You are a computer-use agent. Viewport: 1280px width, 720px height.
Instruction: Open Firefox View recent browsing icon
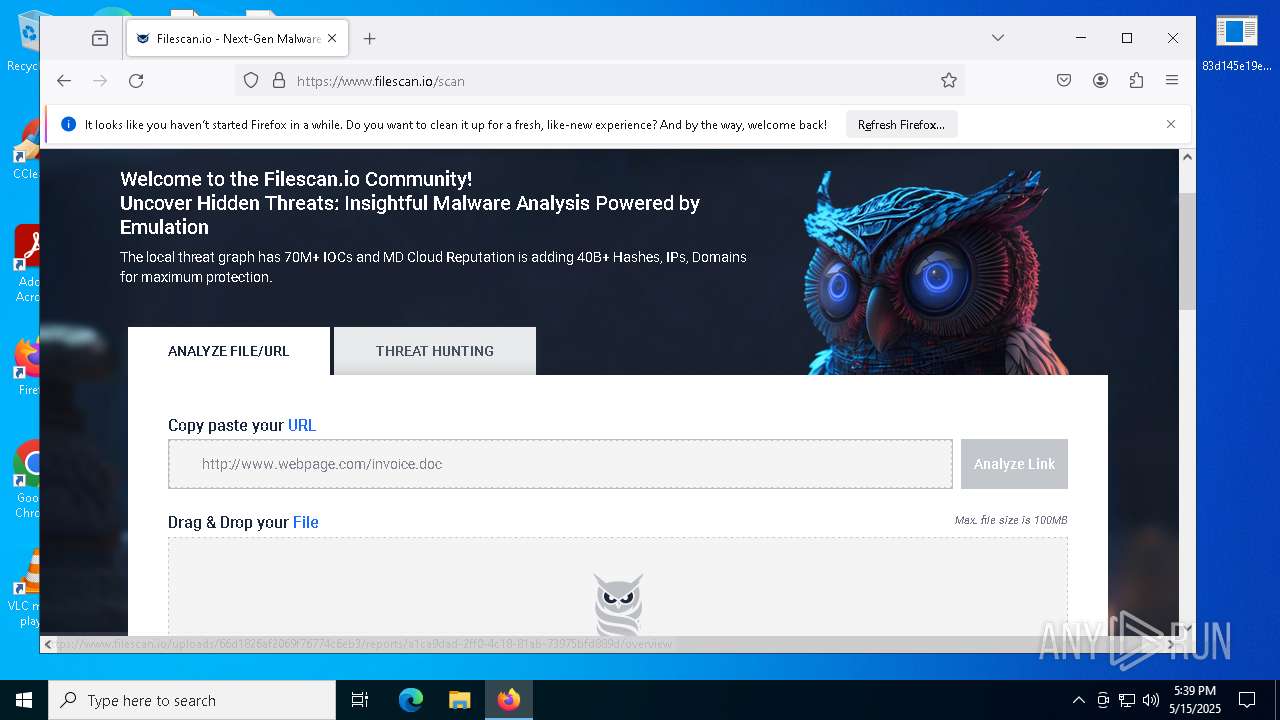pyautogui.click(x=100, y=38)
